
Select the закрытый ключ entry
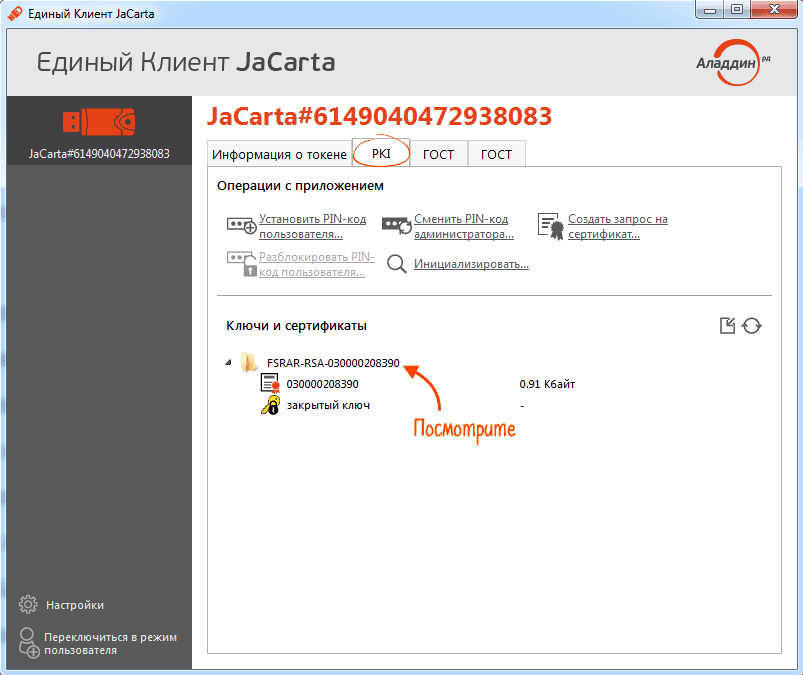328,405
